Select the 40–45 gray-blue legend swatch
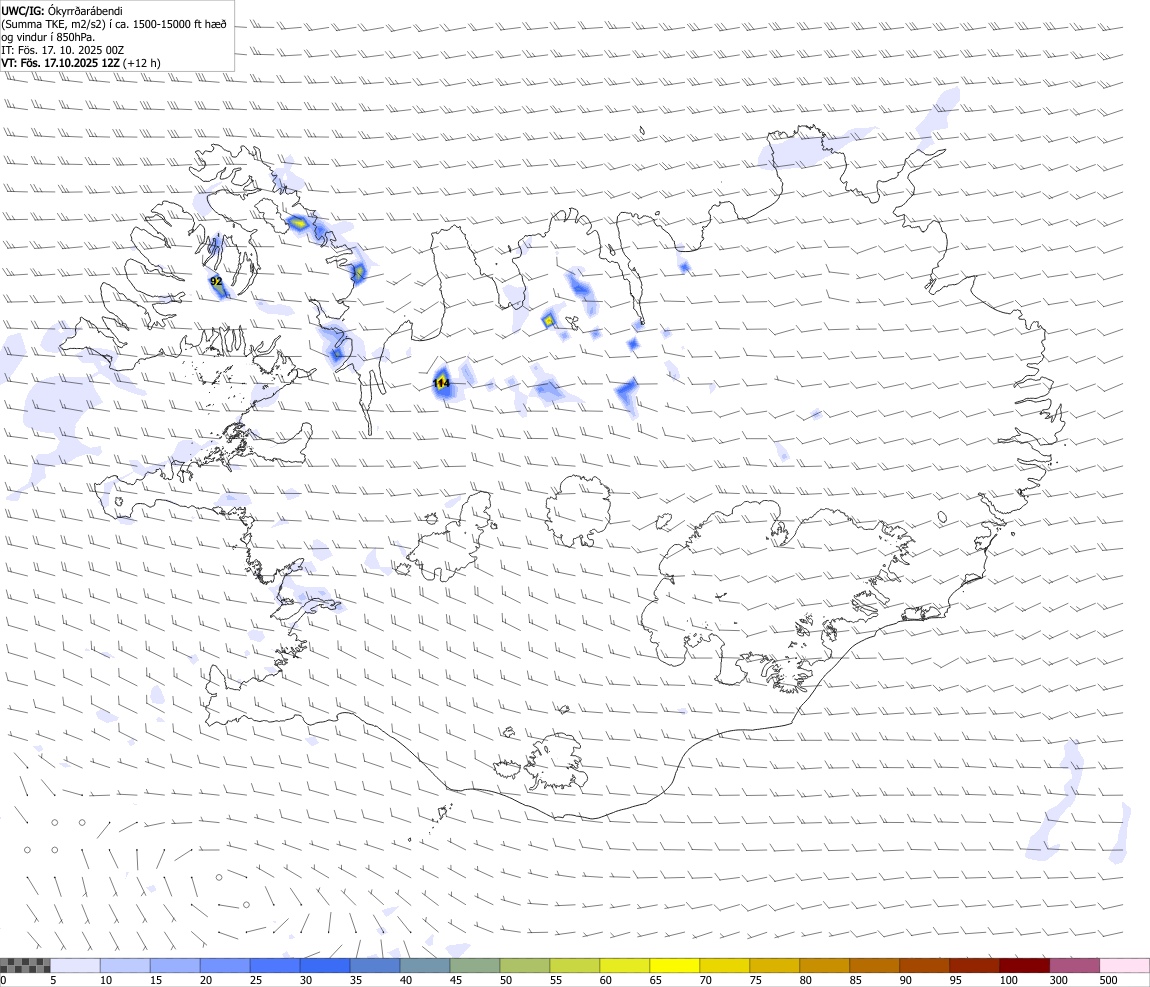Screen dimensions: 1150x987 (425, 965)
